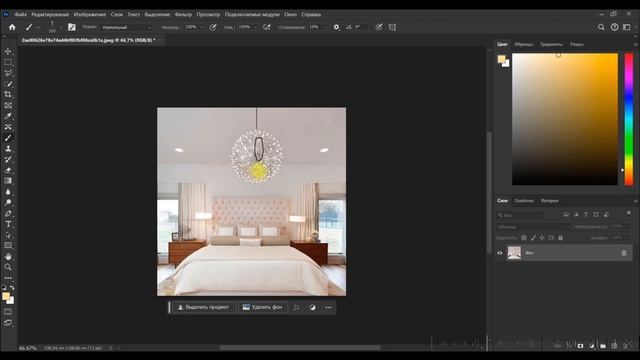640x360 pixels.
Task: Select the Hand tool
Action: tap(8, 256)
